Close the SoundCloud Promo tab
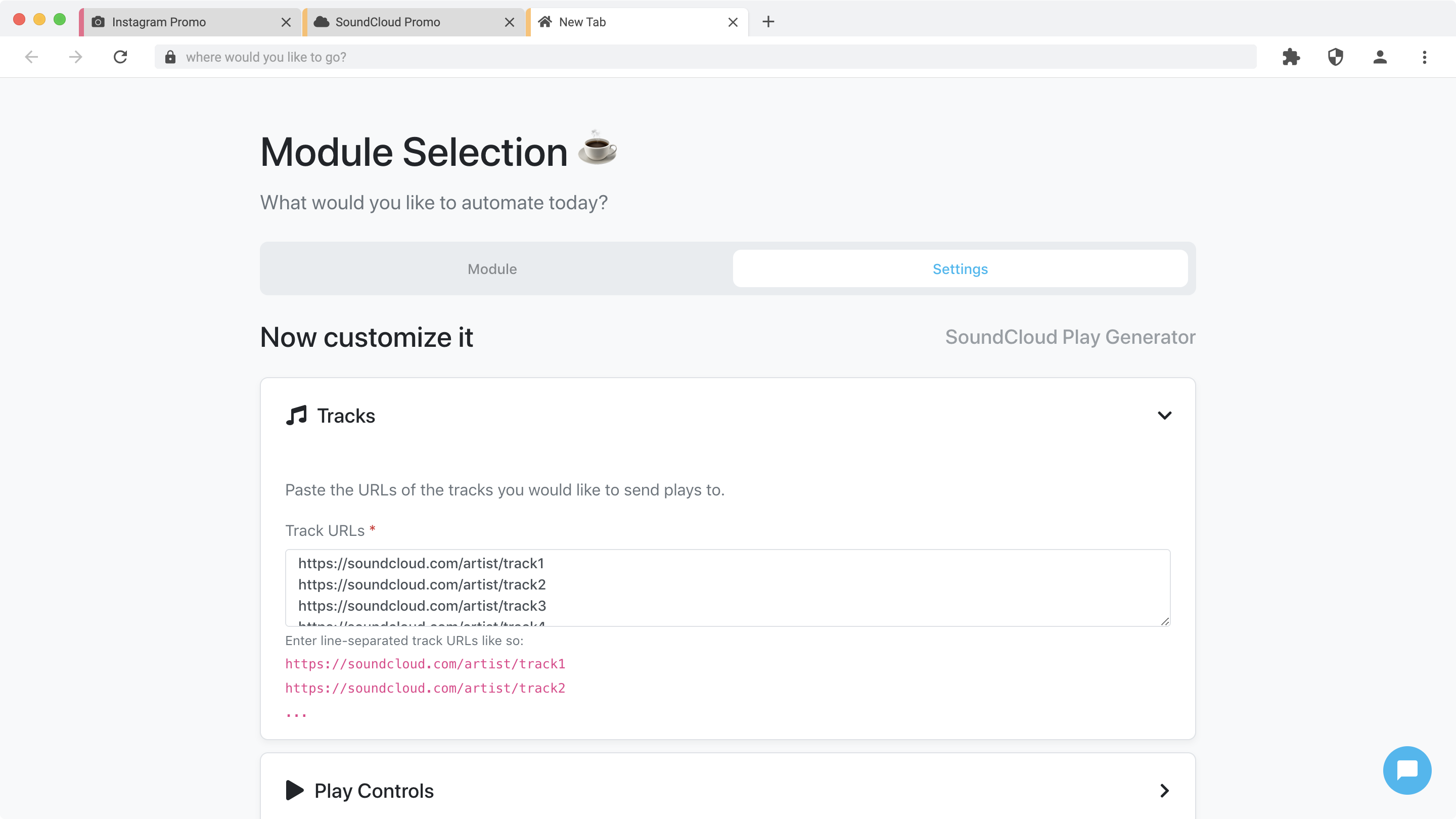This screenshot has height=819, width=1456. (x=509, y=22)
